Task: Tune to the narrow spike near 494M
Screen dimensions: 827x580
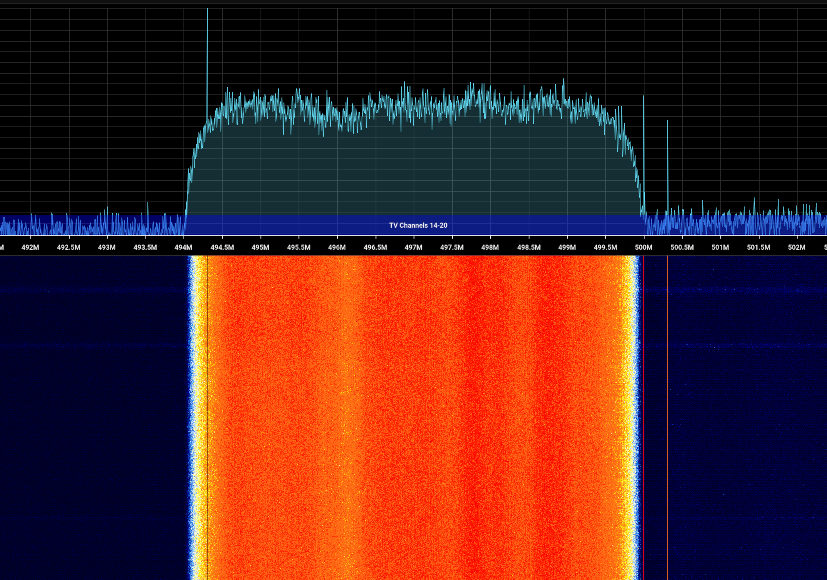Action: 207,60
